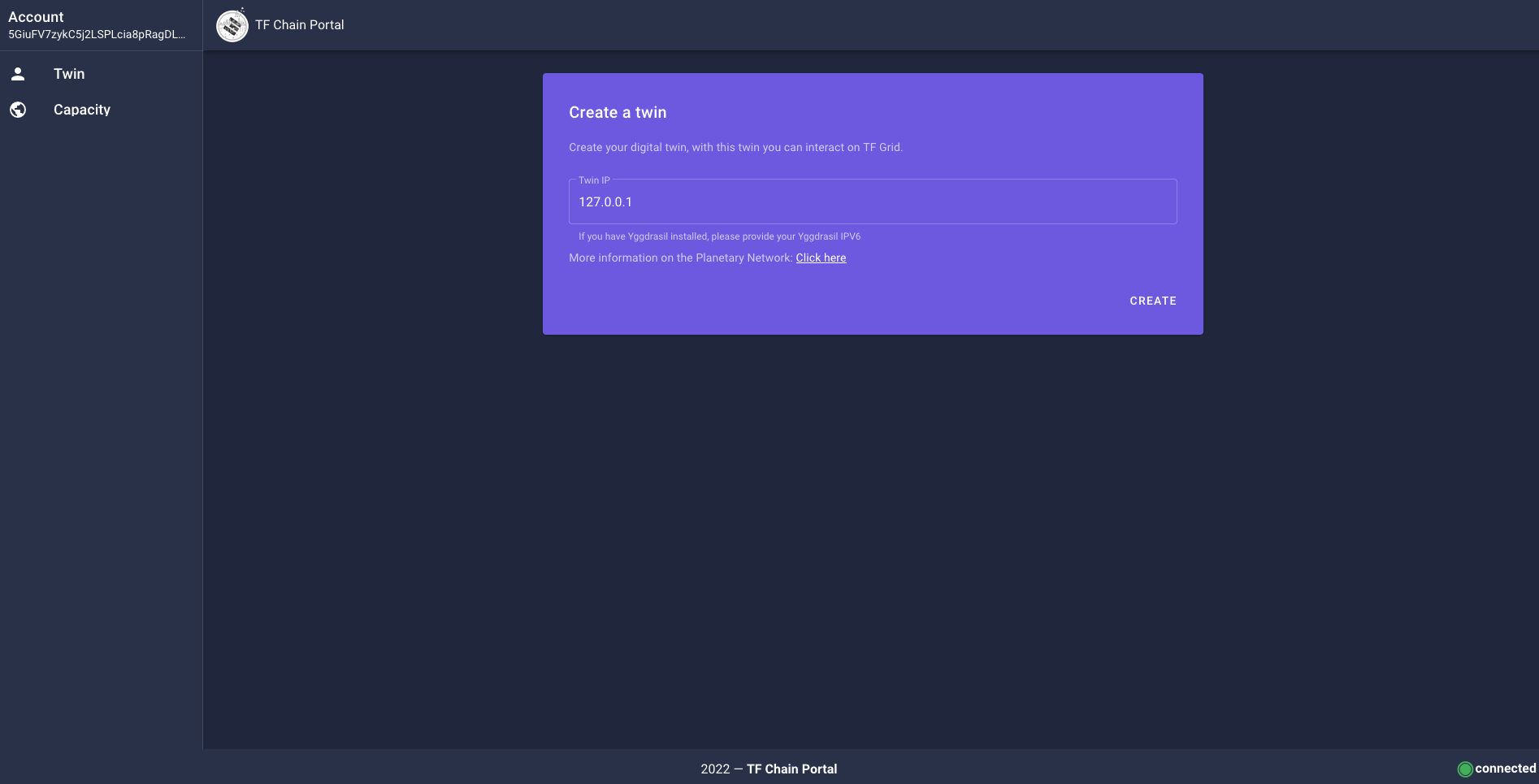Click the 'Create a twin' heading
This screenshot has width=1539, height=784.
[x=618, y=113]
